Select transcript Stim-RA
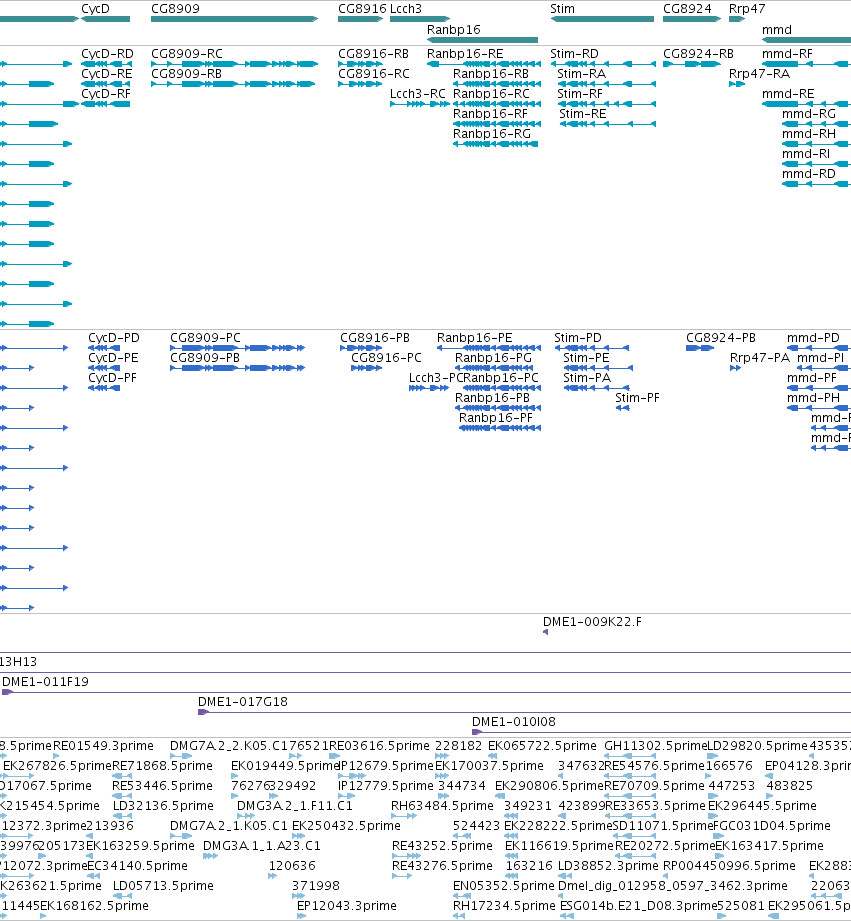 coord(606,84)
